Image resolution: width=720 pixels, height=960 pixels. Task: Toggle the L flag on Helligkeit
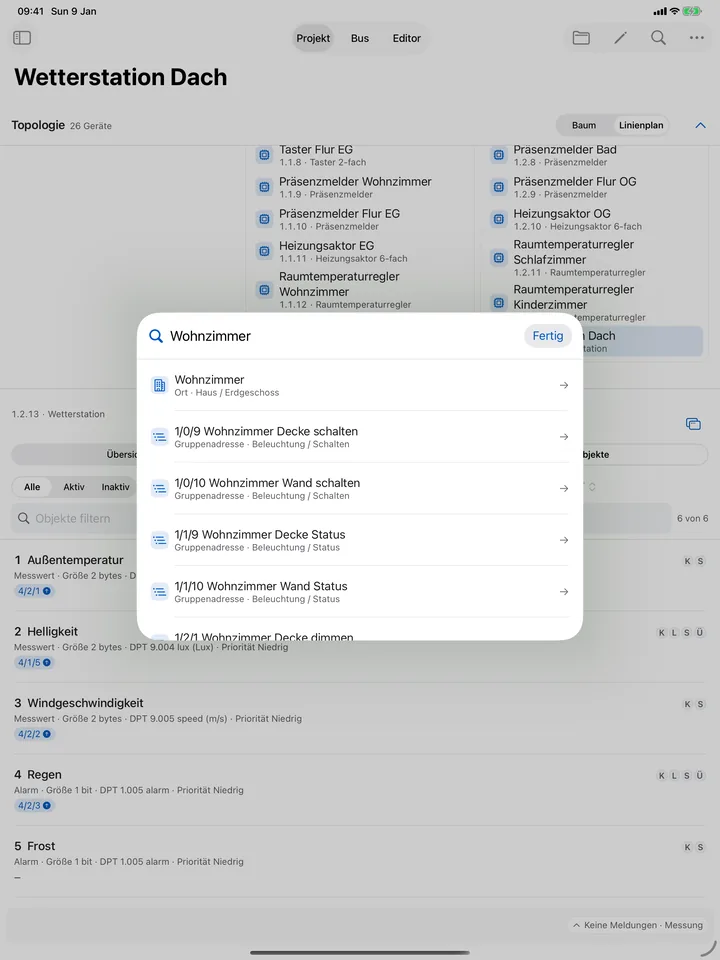coord(674,632)
